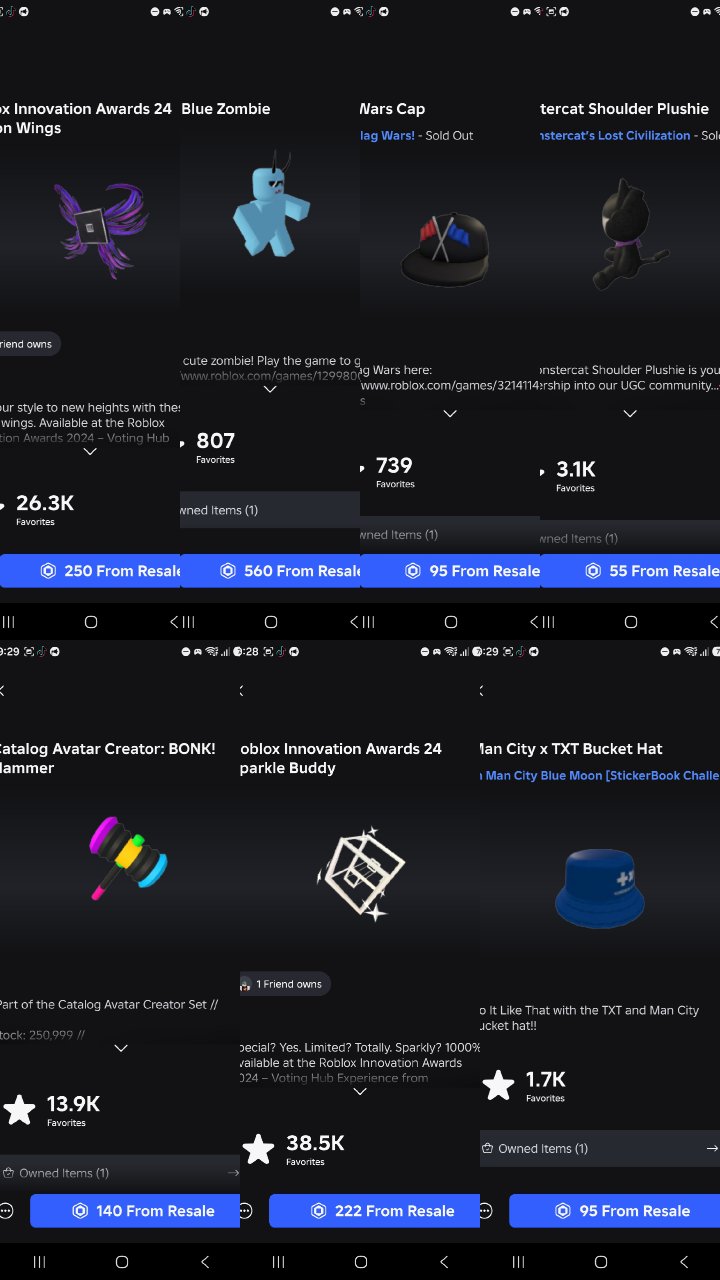Open the Monstercat's Lost Civilization link
The width and height of the screenshot is (720, 1280).
click(x=615, y=135)
